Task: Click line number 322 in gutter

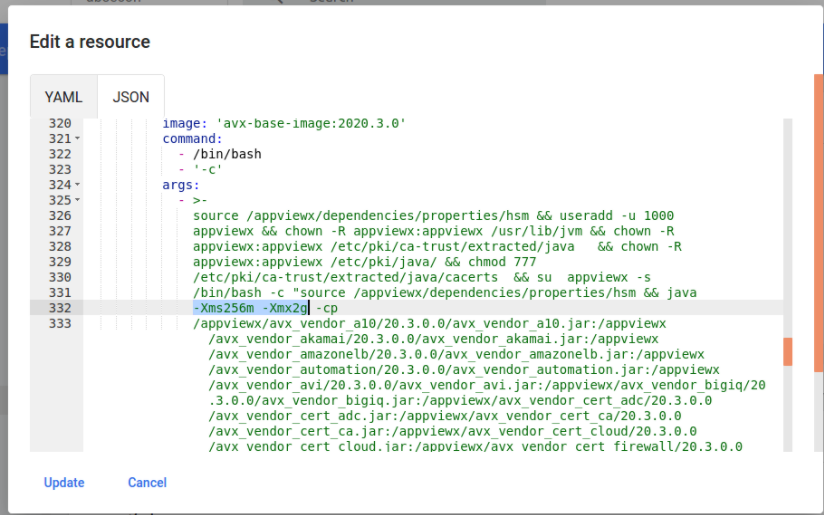Action: pos(60,154)
